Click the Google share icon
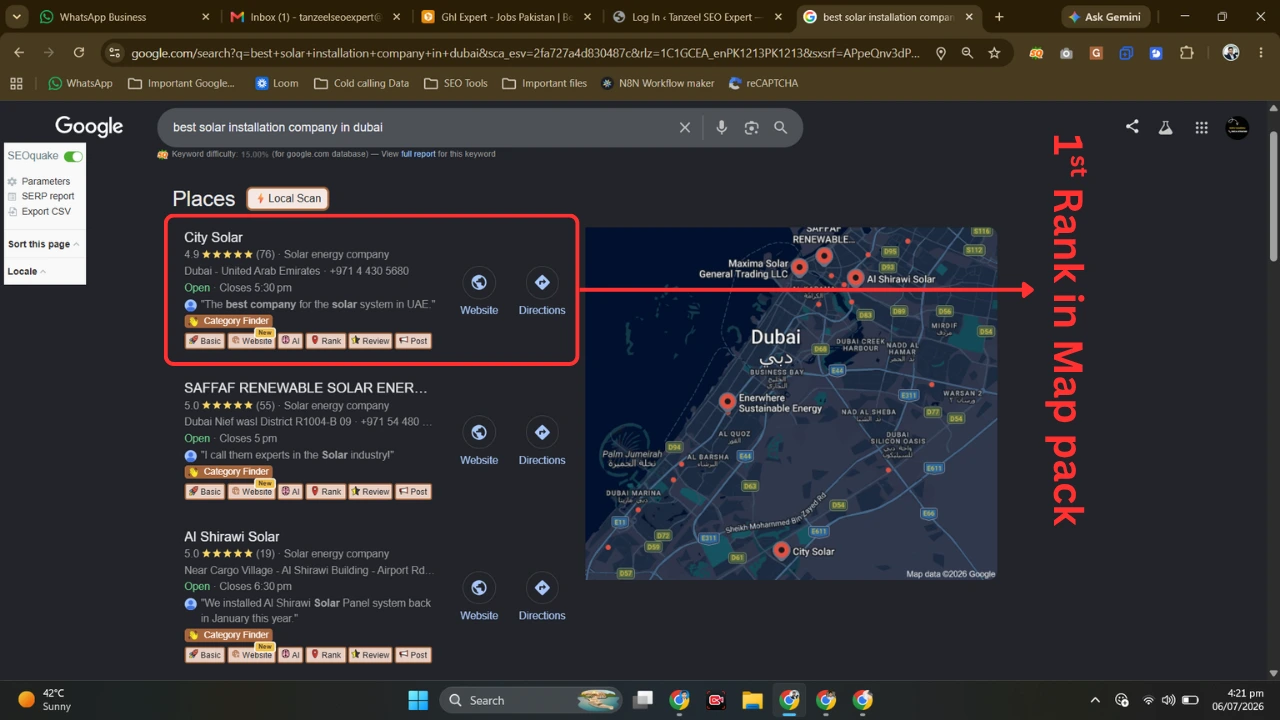 tap(1132, 127)
